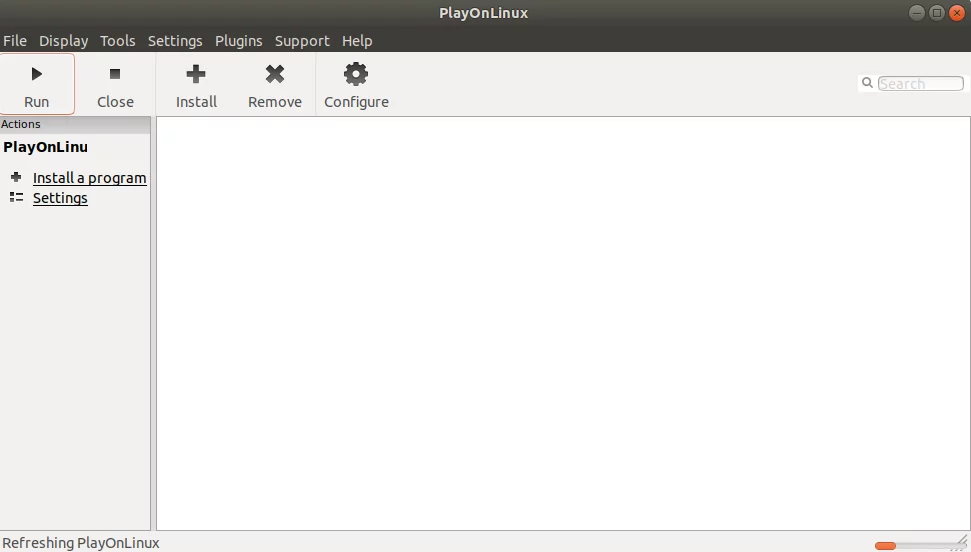Click the Remove X icon

click(275, 74)
